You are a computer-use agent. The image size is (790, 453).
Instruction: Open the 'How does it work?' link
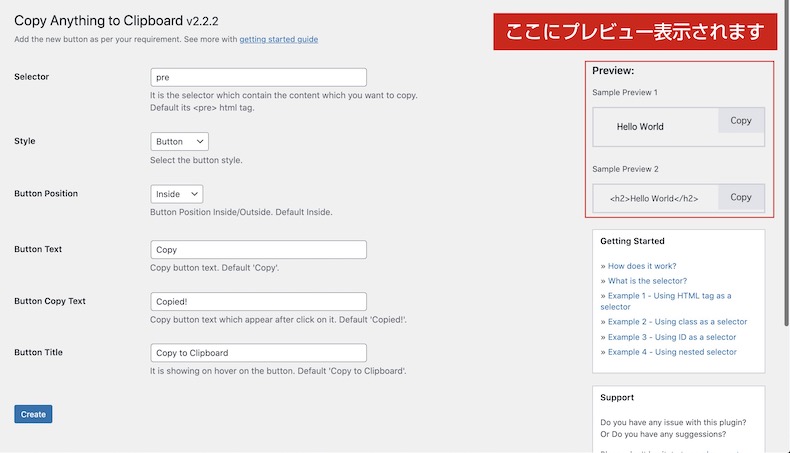(x=642, y=266)
